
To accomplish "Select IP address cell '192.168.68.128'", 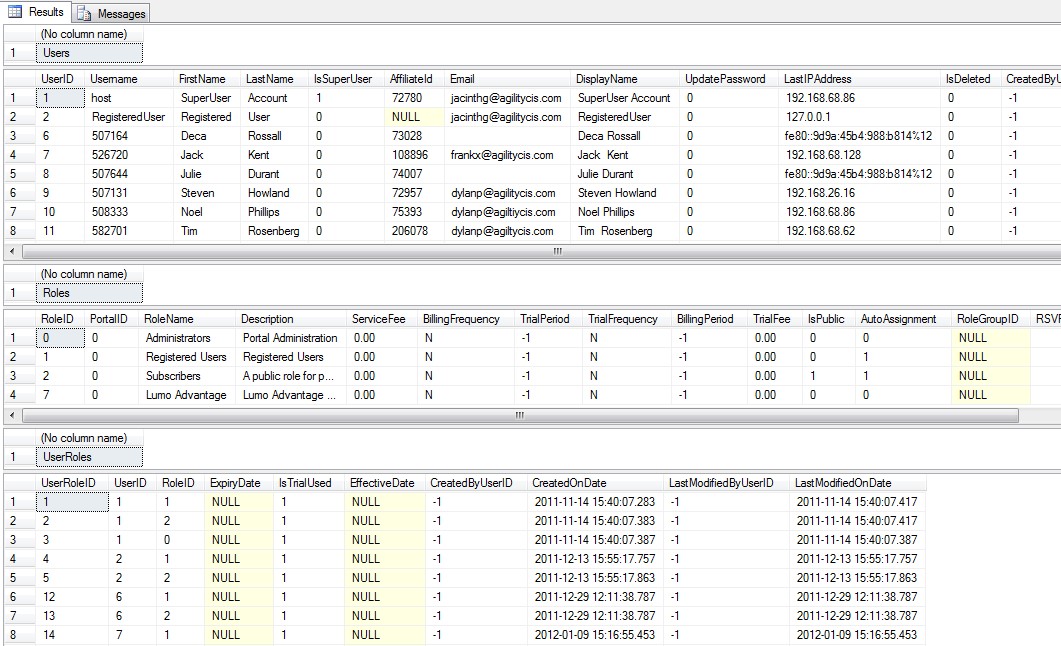I will coord(859,155).
